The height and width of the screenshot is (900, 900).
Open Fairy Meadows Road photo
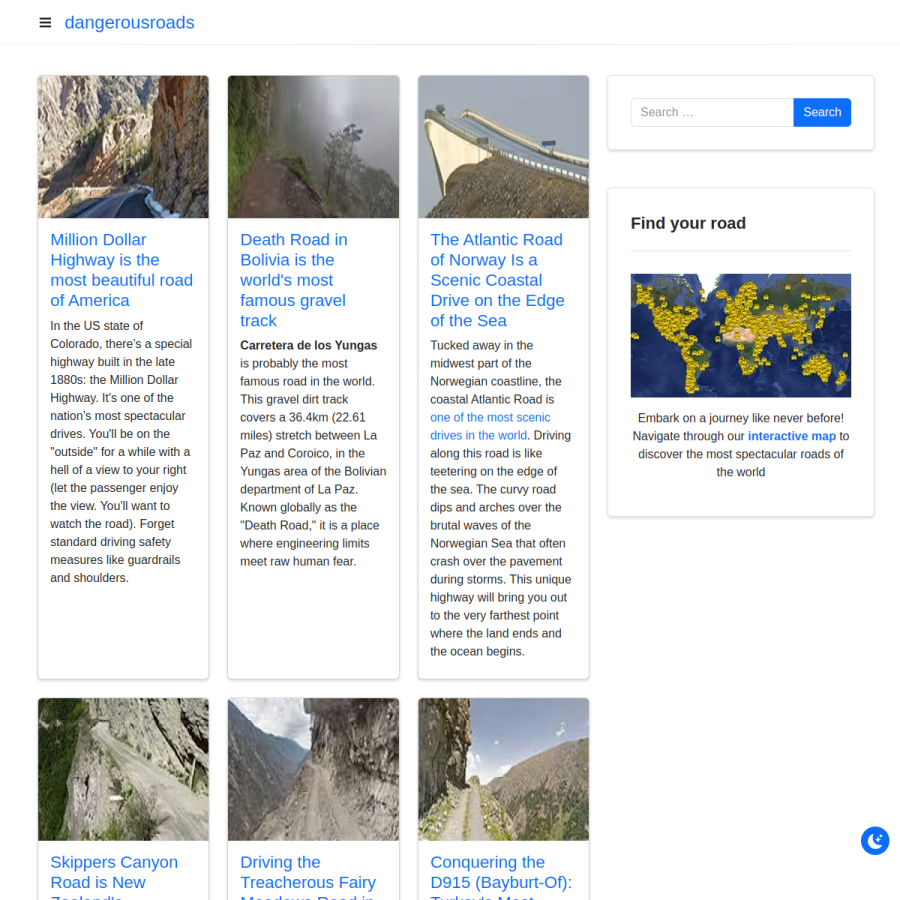(x=313, y=769)
